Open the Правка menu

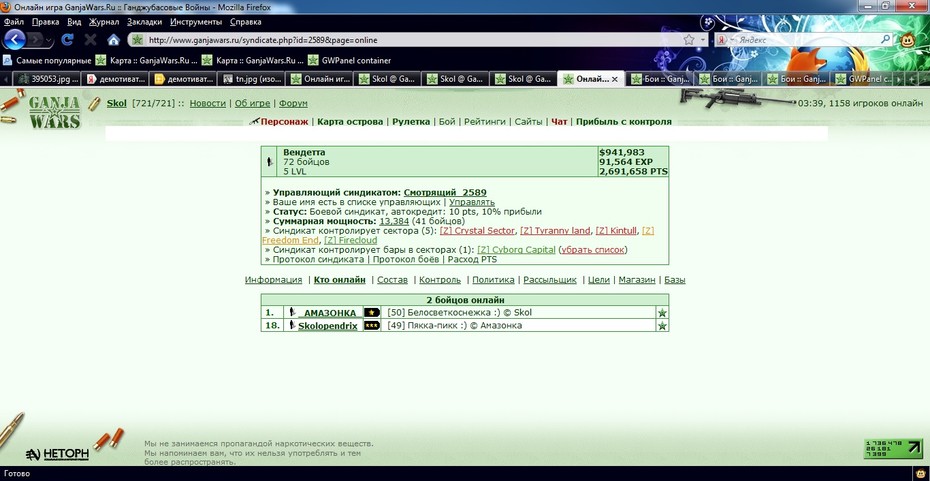coord(46,22)
